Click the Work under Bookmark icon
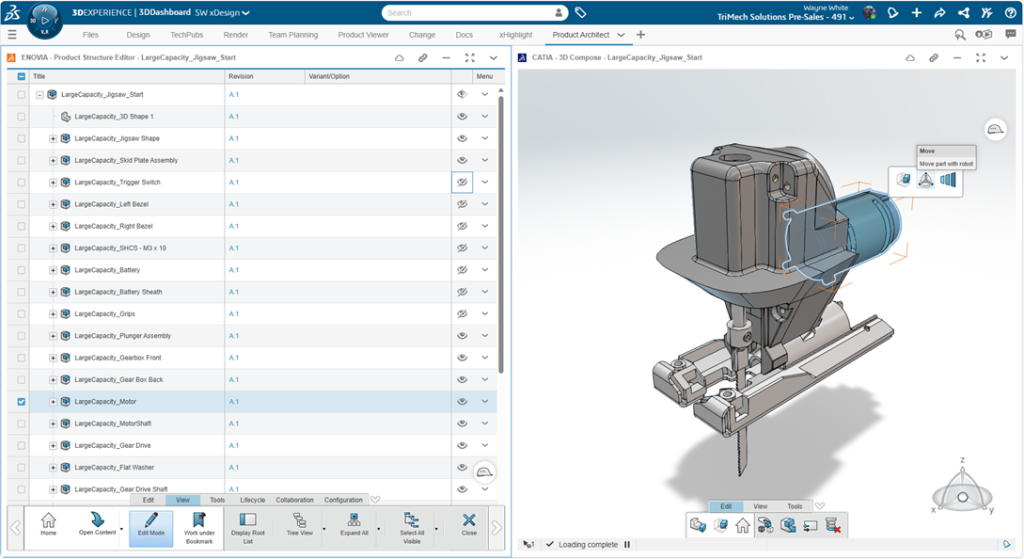 (199, 520)
